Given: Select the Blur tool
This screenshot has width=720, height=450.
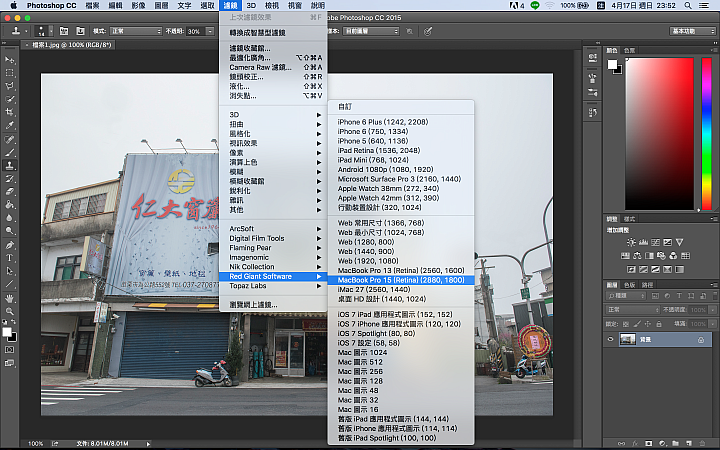Looking at the screenshot, I should pyautogui.click(x=10, y=218).
